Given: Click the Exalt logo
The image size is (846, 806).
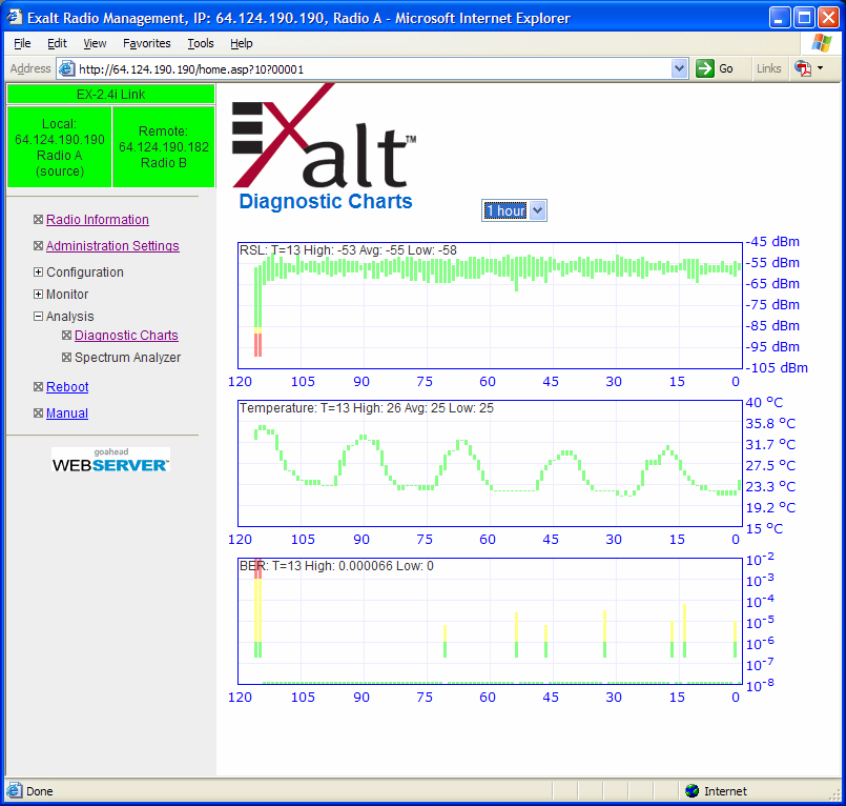Looking at the screenshot, I should coord(324,136).
